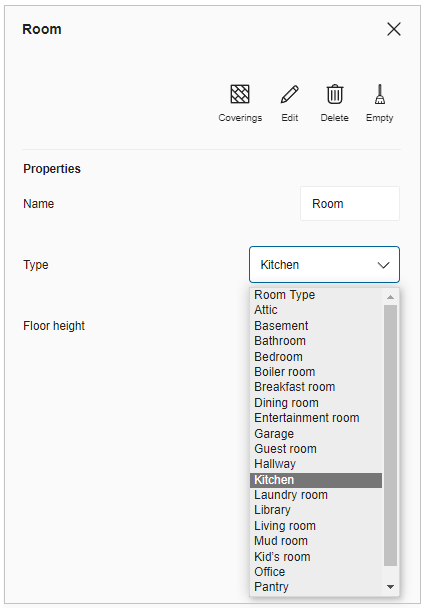Choose Hallway as room type
Viewport: 427px width, 609px height.
tap(316, 464)
